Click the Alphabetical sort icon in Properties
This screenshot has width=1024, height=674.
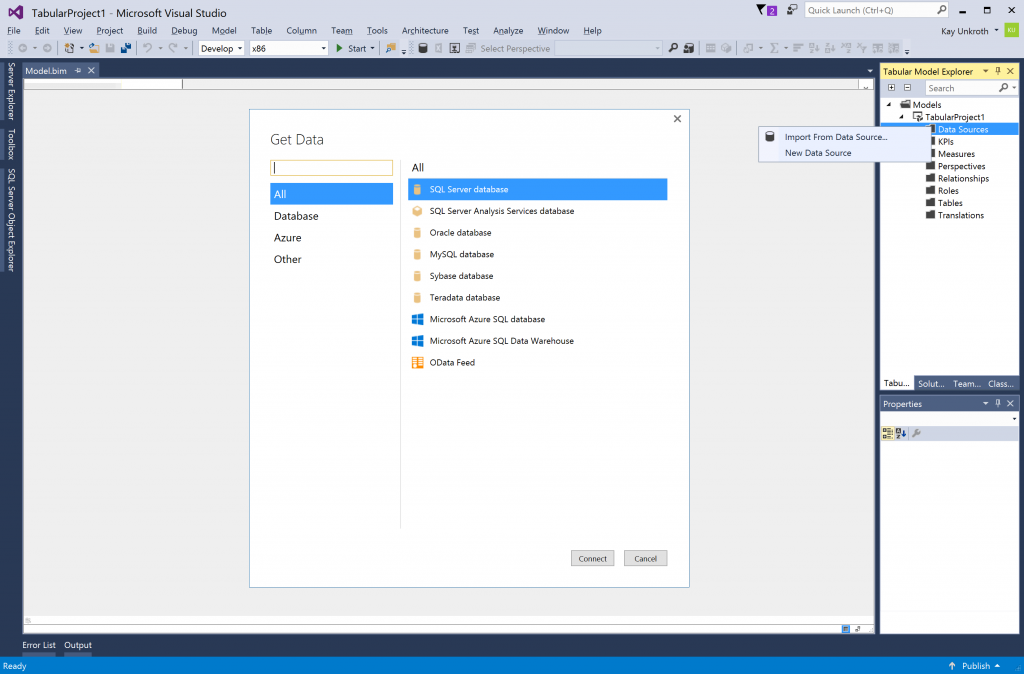(901, 433)
